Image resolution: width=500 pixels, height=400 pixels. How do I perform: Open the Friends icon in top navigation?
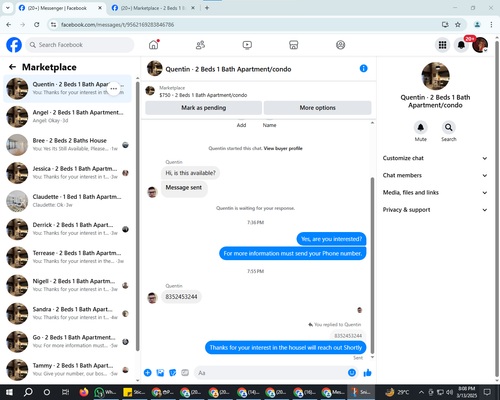pyautogui.click(x=200, y=45)
